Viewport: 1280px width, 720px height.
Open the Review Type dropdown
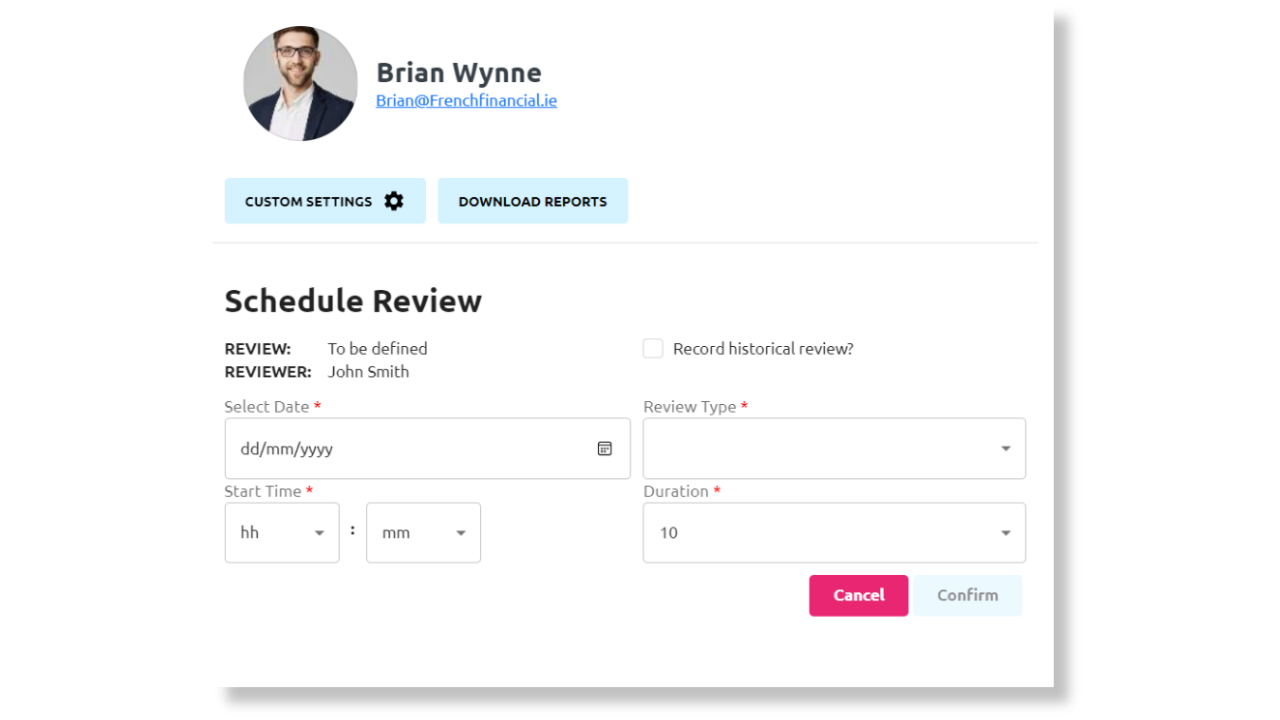834,448
